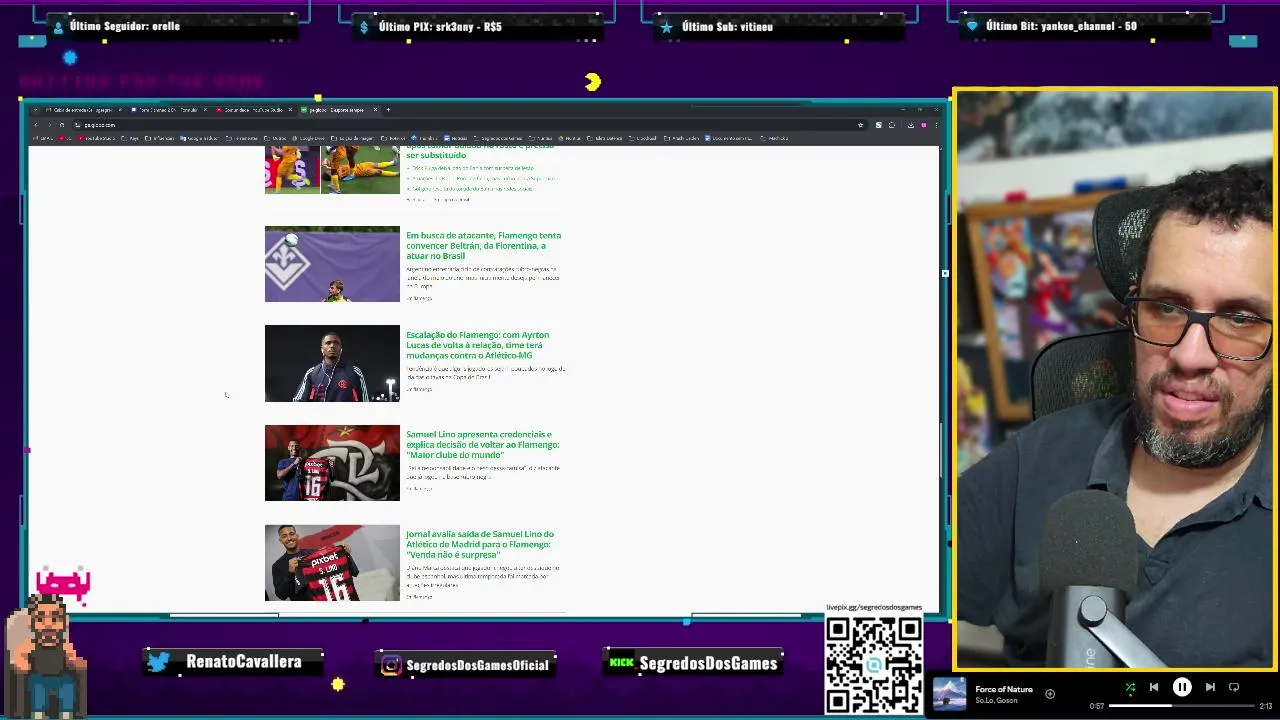Click the 2:13 track duration

[x=1266, y=707]
